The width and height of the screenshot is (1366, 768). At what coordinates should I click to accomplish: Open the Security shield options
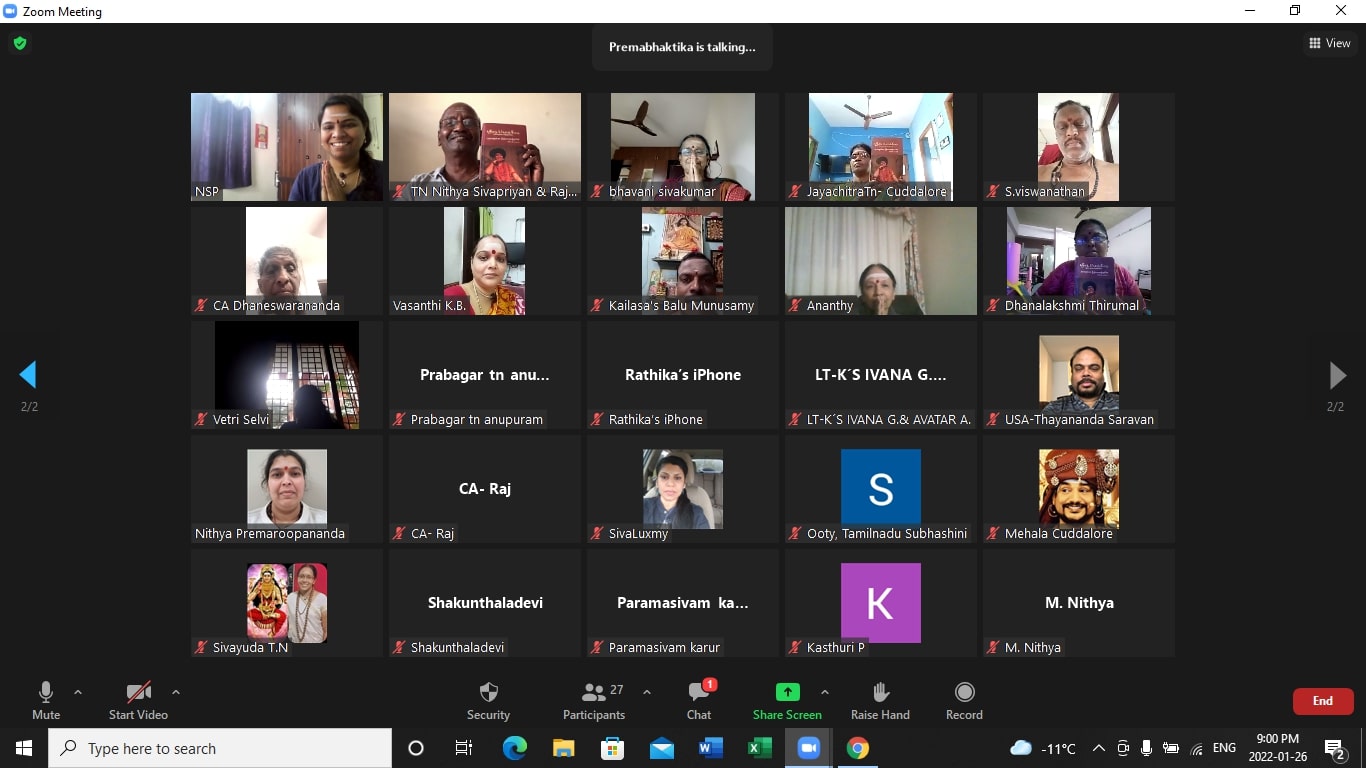[488, 700]
